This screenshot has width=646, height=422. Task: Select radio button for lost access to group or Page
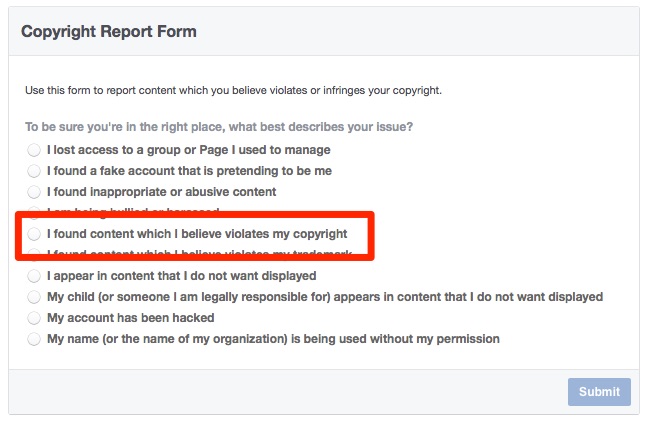pos(35,150)
